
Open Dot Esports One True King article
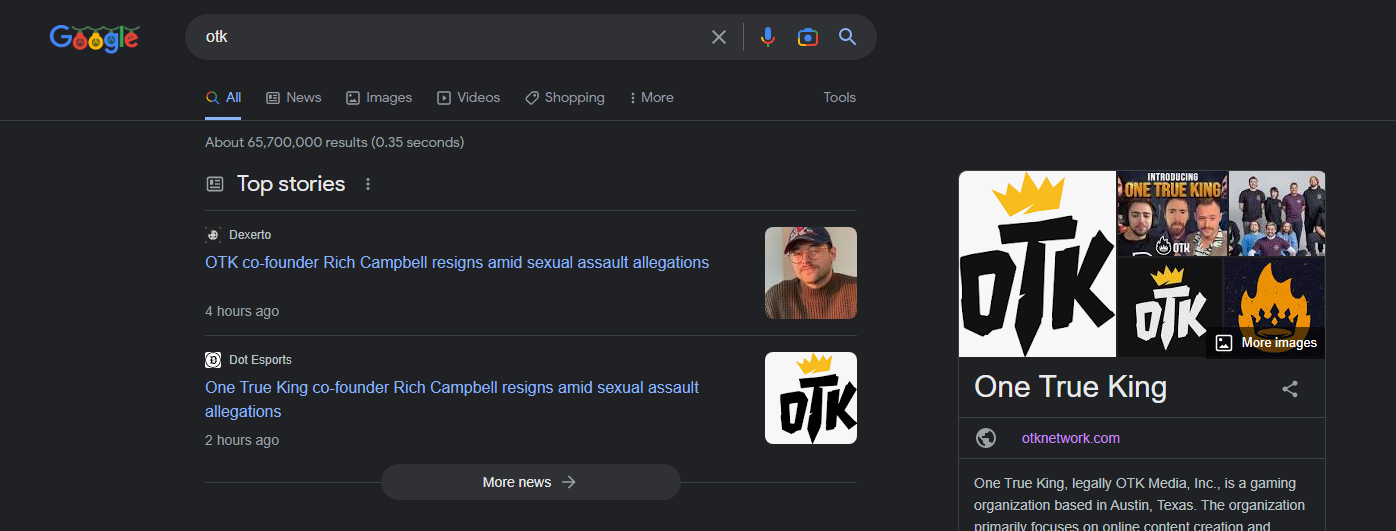452,399
